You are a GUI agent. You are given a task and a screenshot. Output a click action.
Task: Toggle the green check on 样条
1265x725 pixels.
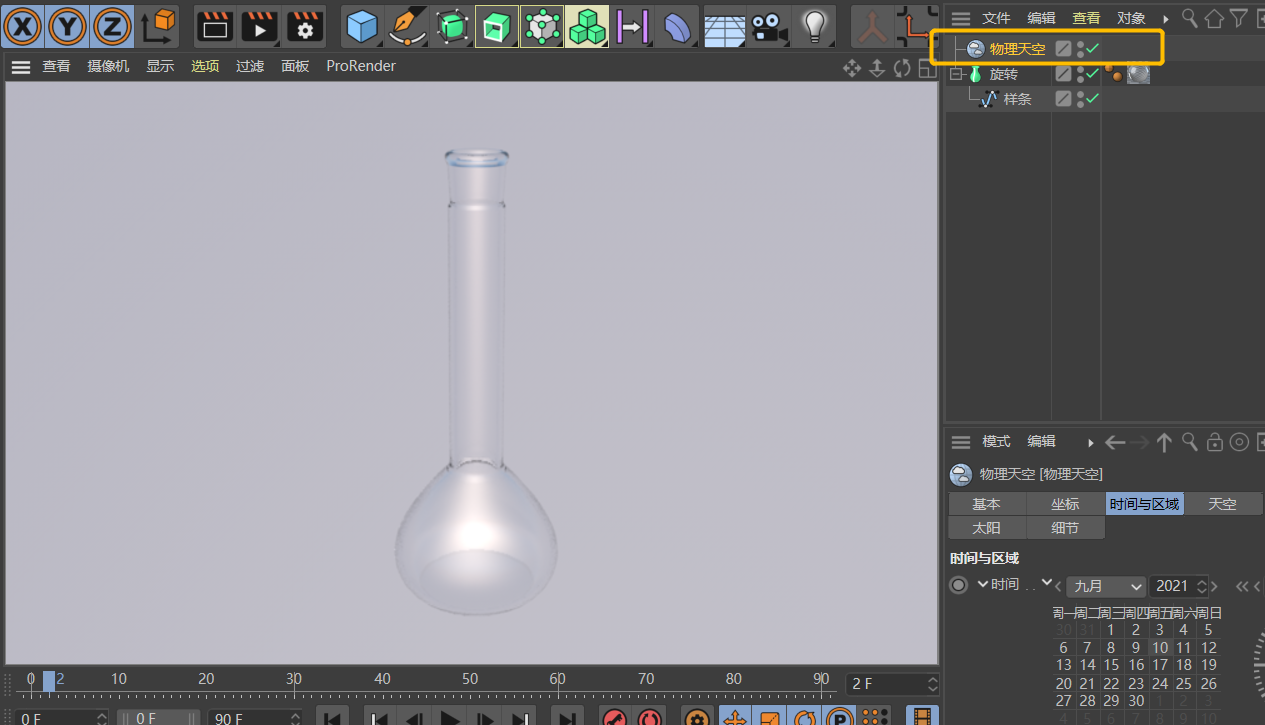(x=1093, y=99)
